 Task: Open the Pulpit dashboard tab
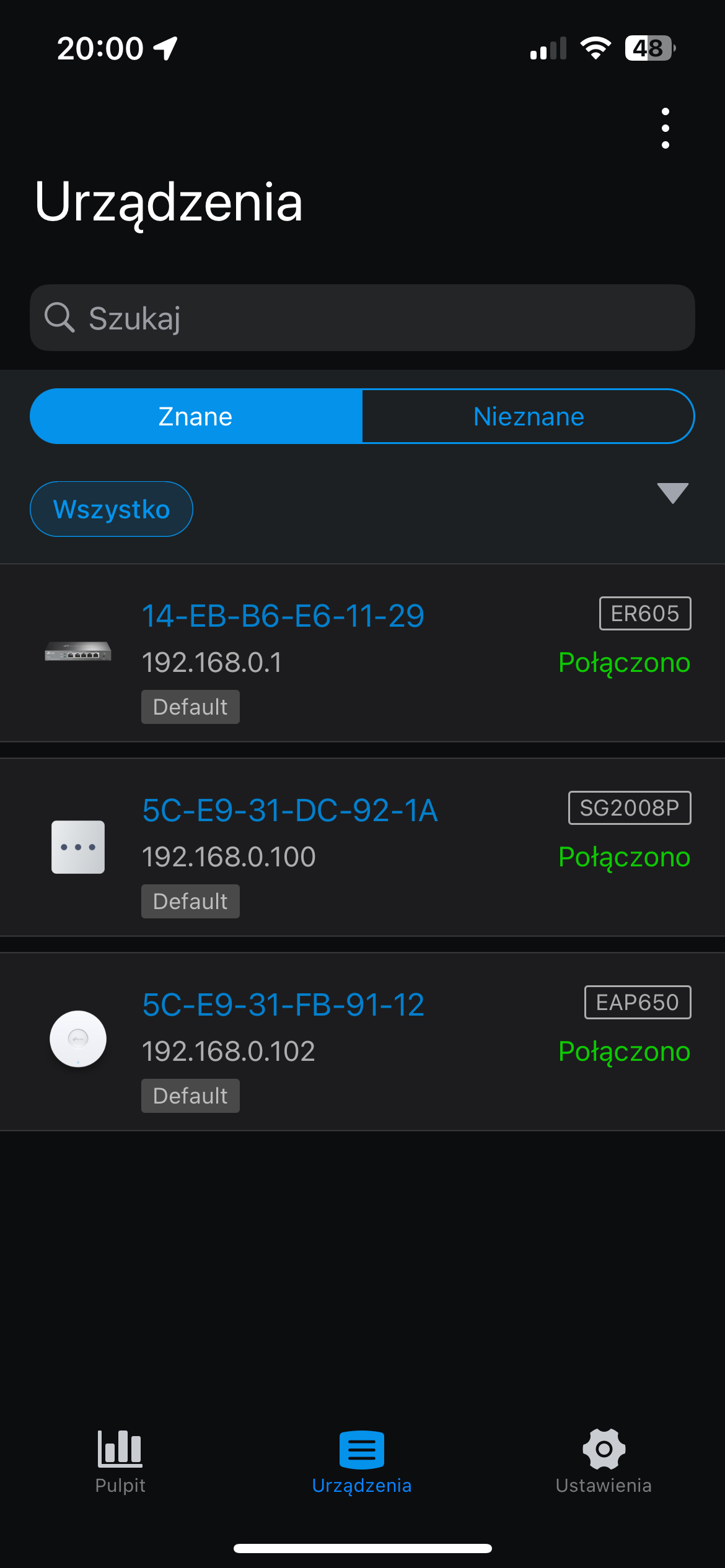click(x=120, y=1460)
